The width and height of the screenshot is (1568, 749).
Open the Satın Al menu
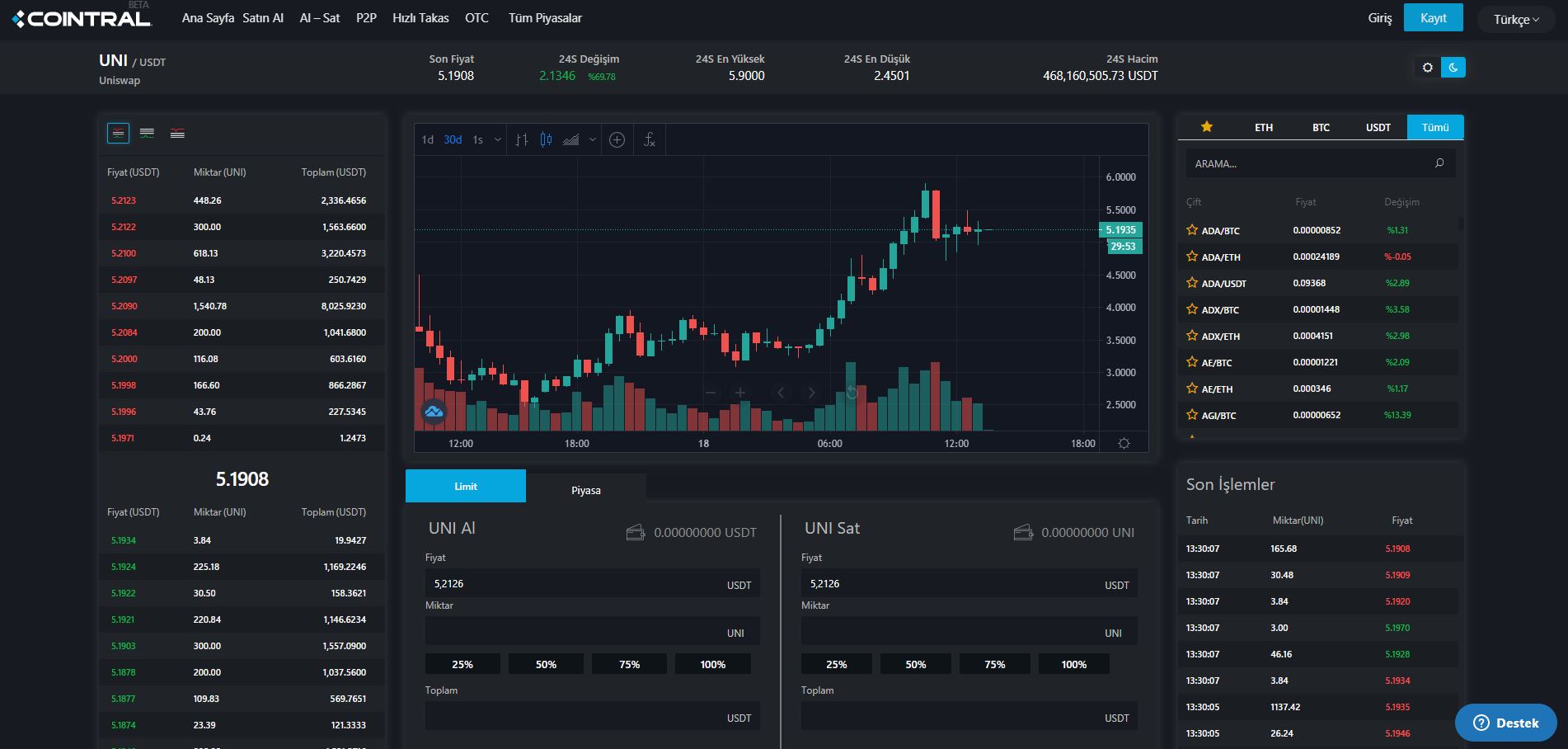[263, 18]
